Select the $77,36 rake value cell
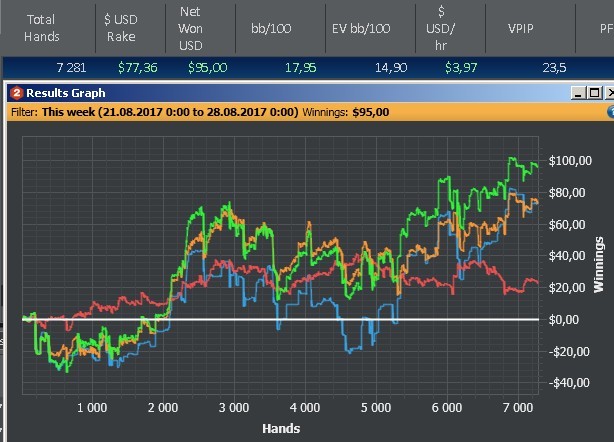 (137, 68)
